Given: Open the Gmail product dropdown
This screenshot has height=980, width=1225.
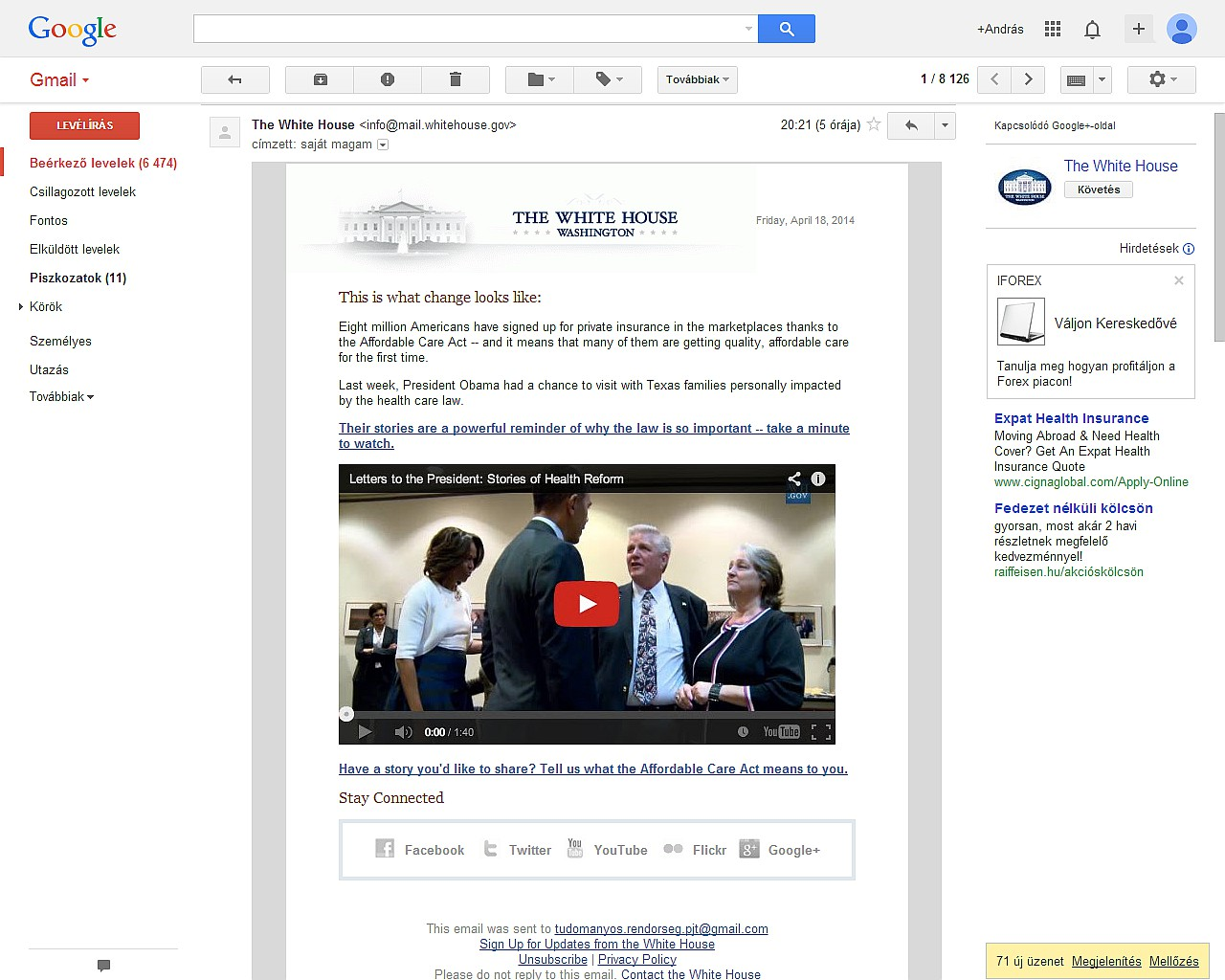Looking at the screenshot, I should tap(59, 80).
